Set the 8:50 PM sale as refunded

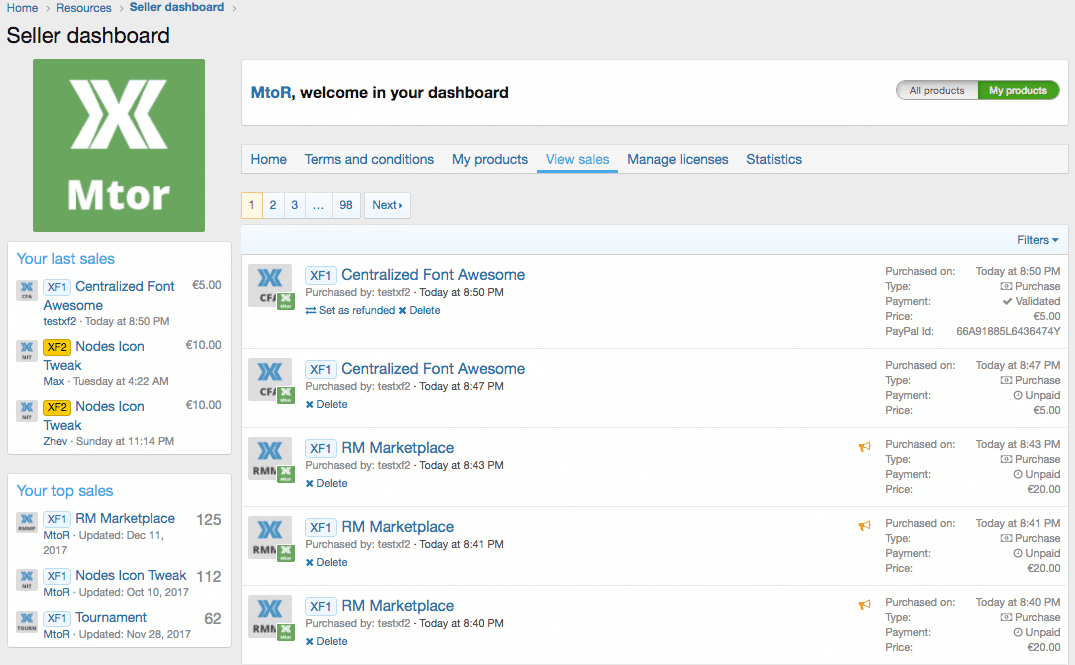coord(349,311)
